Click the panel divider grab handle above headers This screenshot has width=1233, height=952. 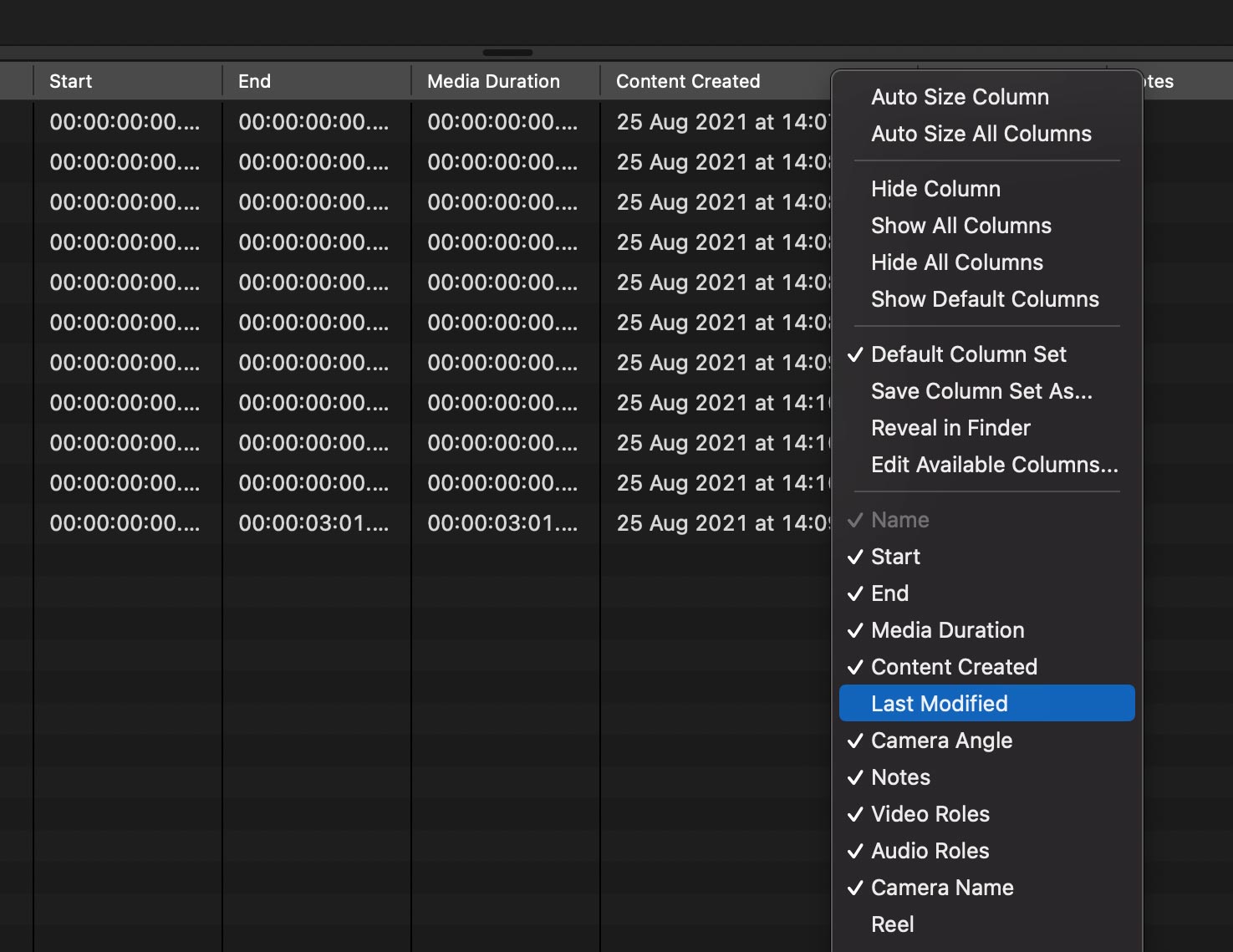(507, 53)
